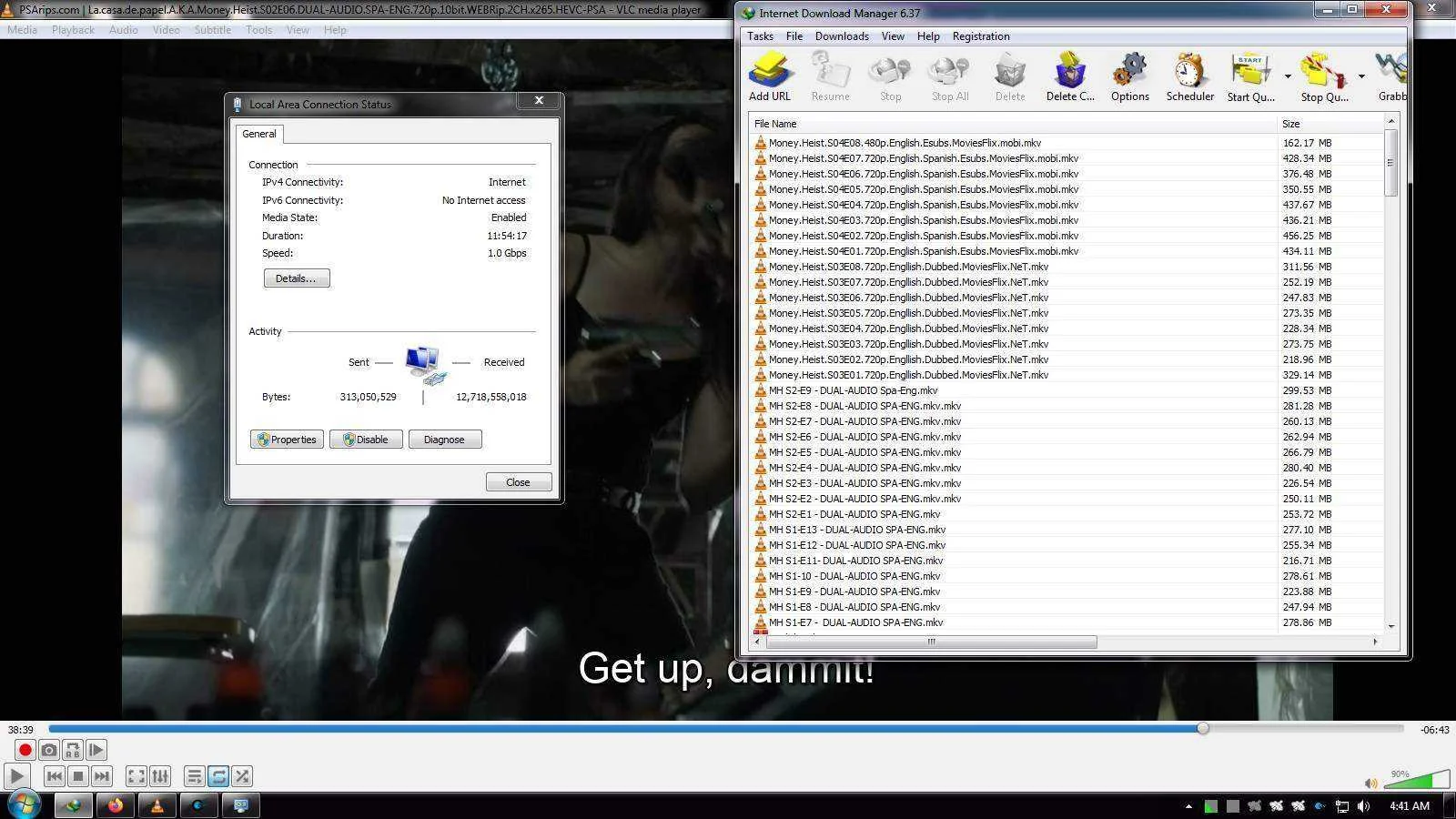1456x819 pixels.
Task: Click Properties in Local Area Connection Status
Action: [287, 440]
